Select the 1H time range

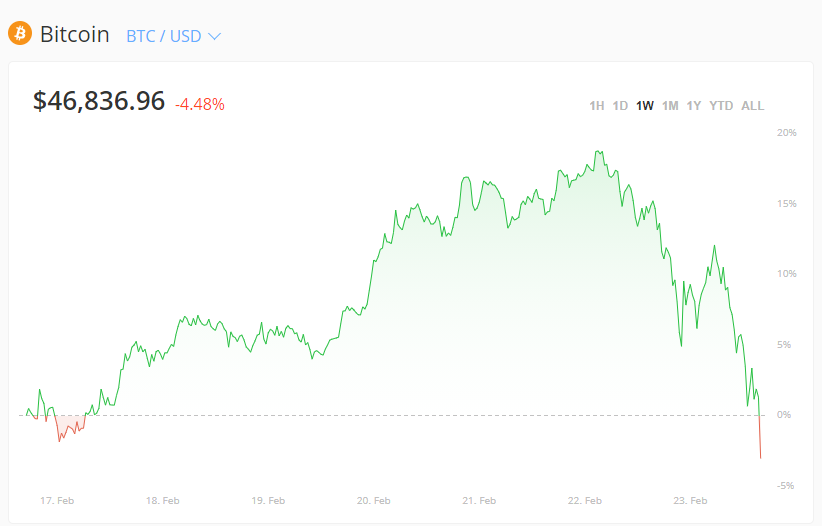tap(596, 106)
